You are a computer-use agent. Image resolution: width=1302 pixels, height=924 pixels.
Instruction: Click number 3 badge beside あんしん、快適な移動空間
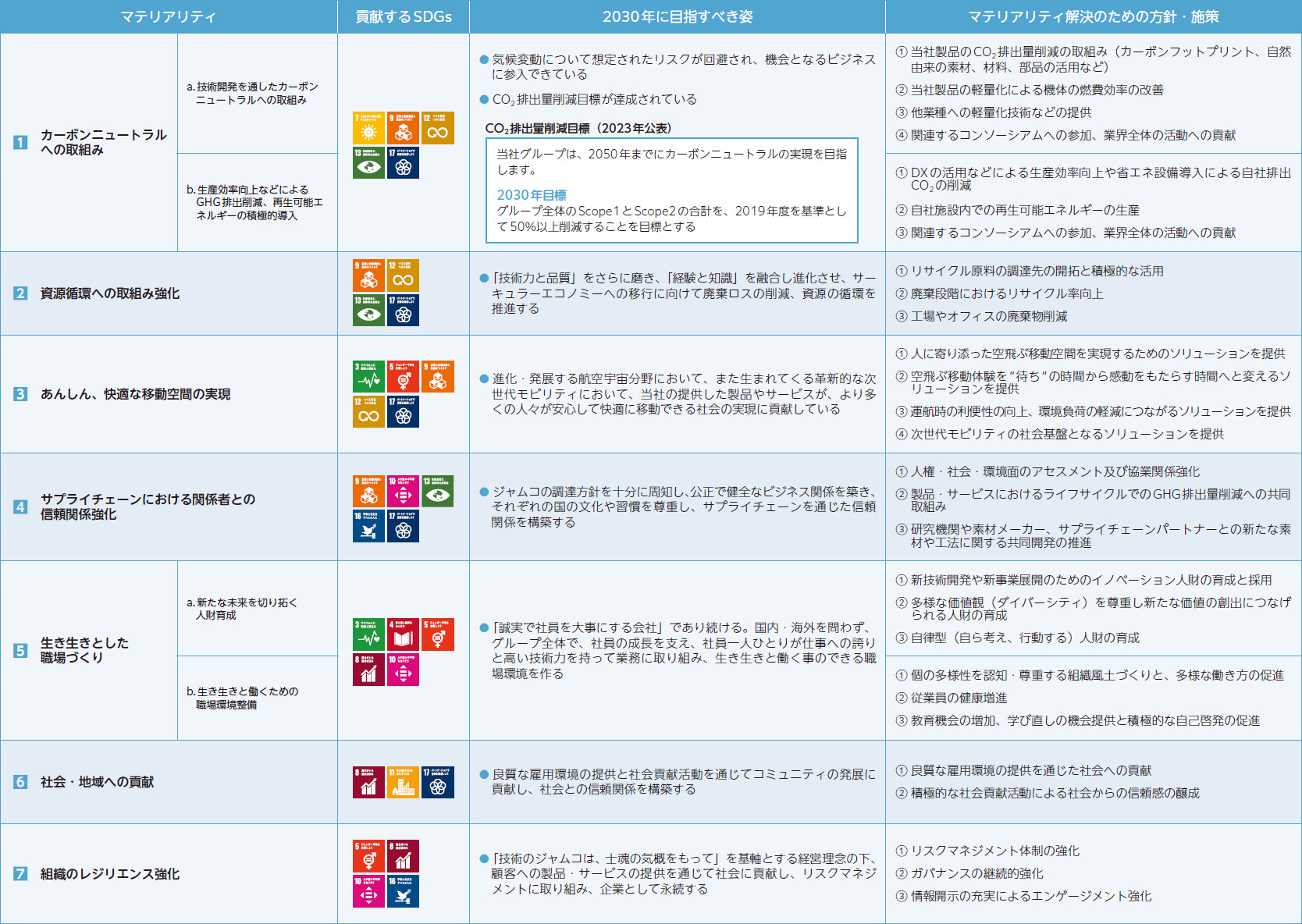[20, 394]
